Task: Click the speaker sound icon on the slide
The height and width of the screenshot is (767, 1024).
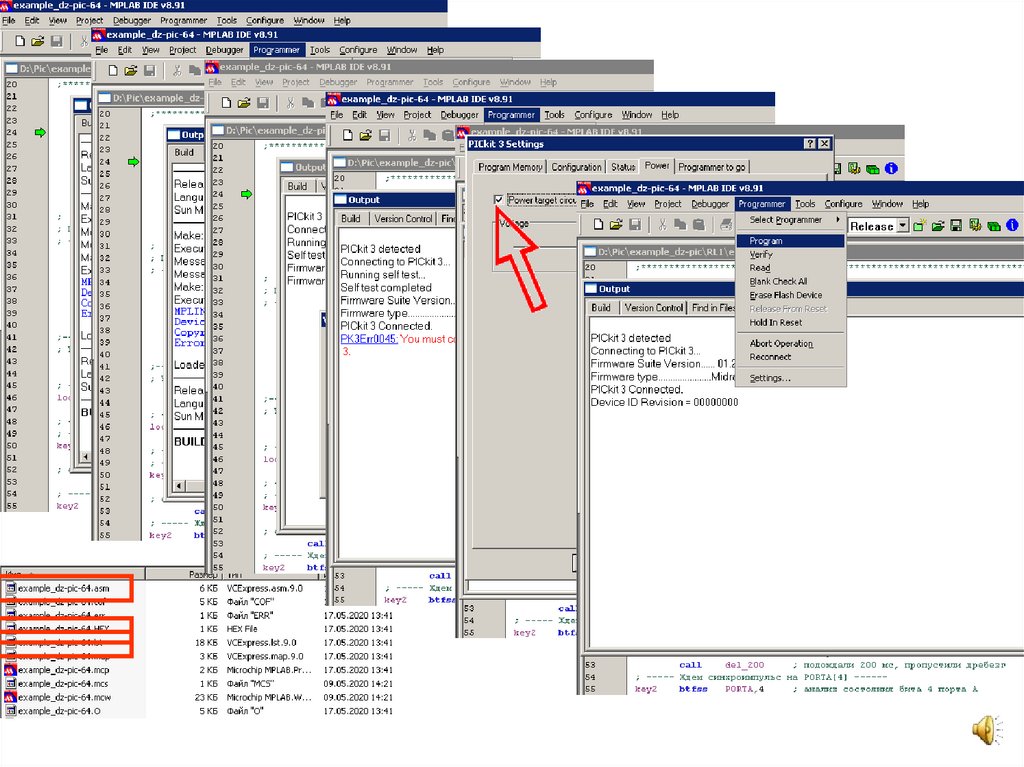Action: pos(987,730)
